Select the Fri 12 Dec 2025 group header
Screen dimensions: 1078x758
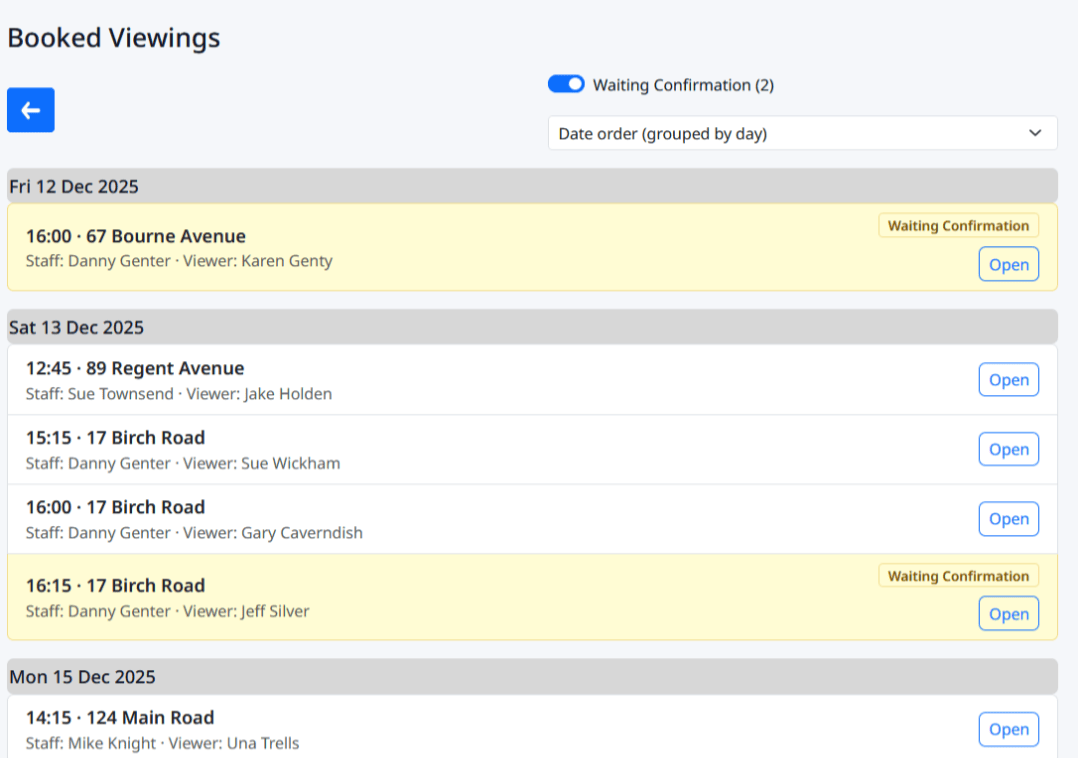(74, 186)
